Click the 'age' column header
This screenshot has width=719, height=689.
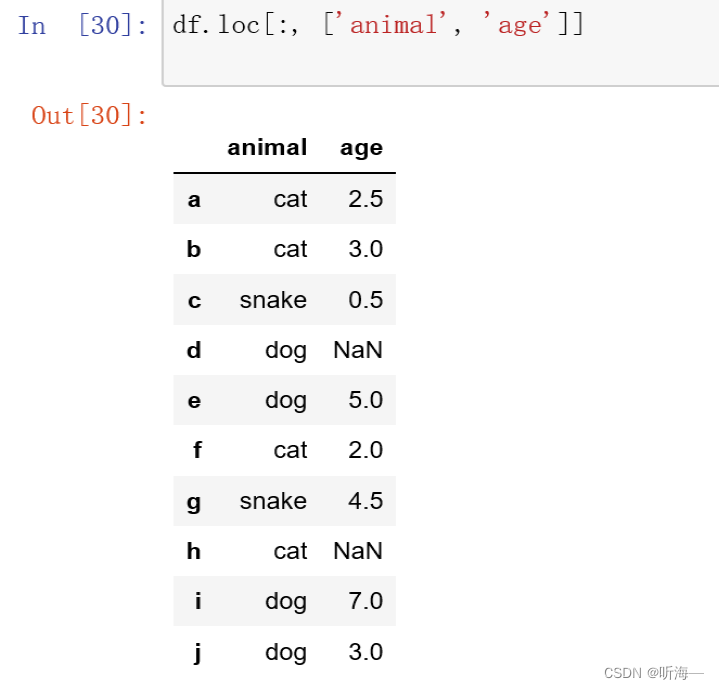click(x=361, y=149)
